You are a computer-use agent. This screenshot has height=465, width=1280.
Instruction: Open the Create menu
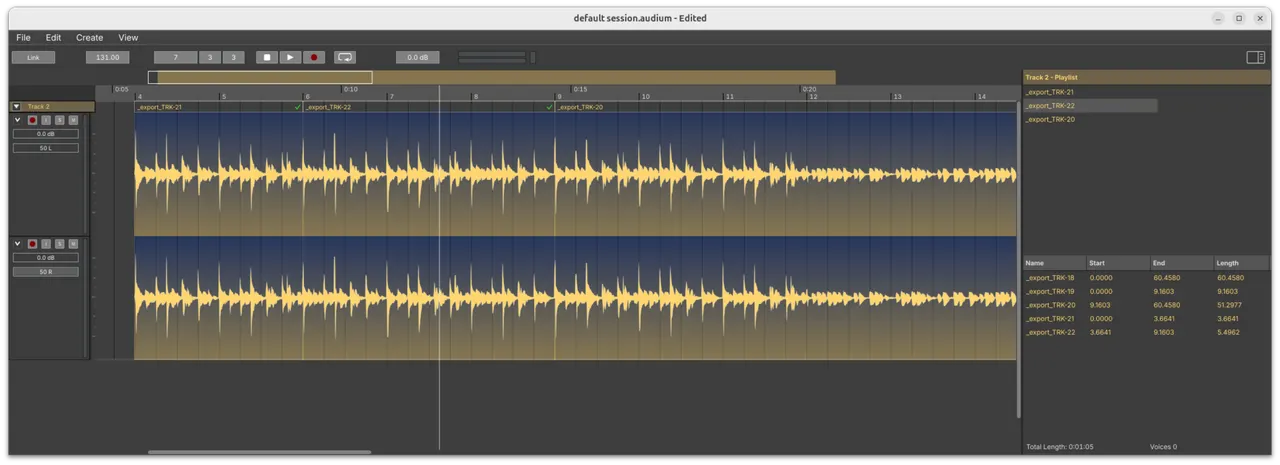(90, 38)
